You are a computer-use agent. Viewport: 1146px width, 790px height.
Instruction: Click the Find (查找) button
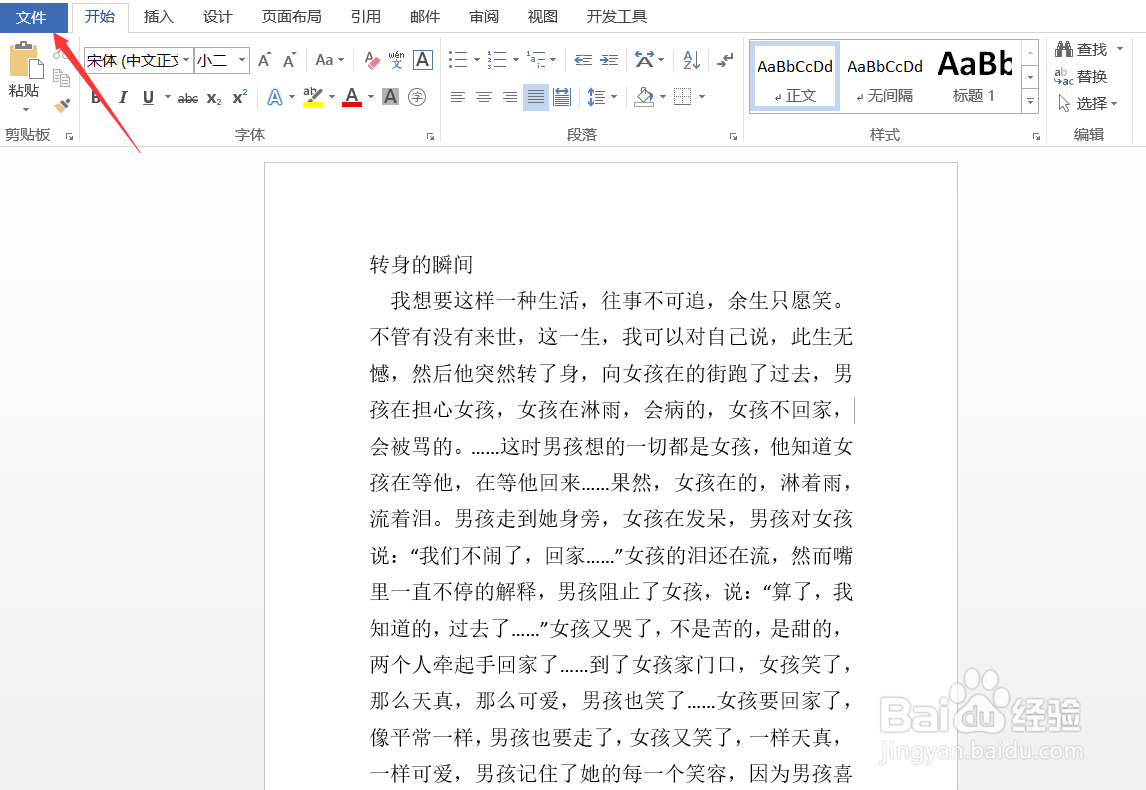pos(1082,49)
